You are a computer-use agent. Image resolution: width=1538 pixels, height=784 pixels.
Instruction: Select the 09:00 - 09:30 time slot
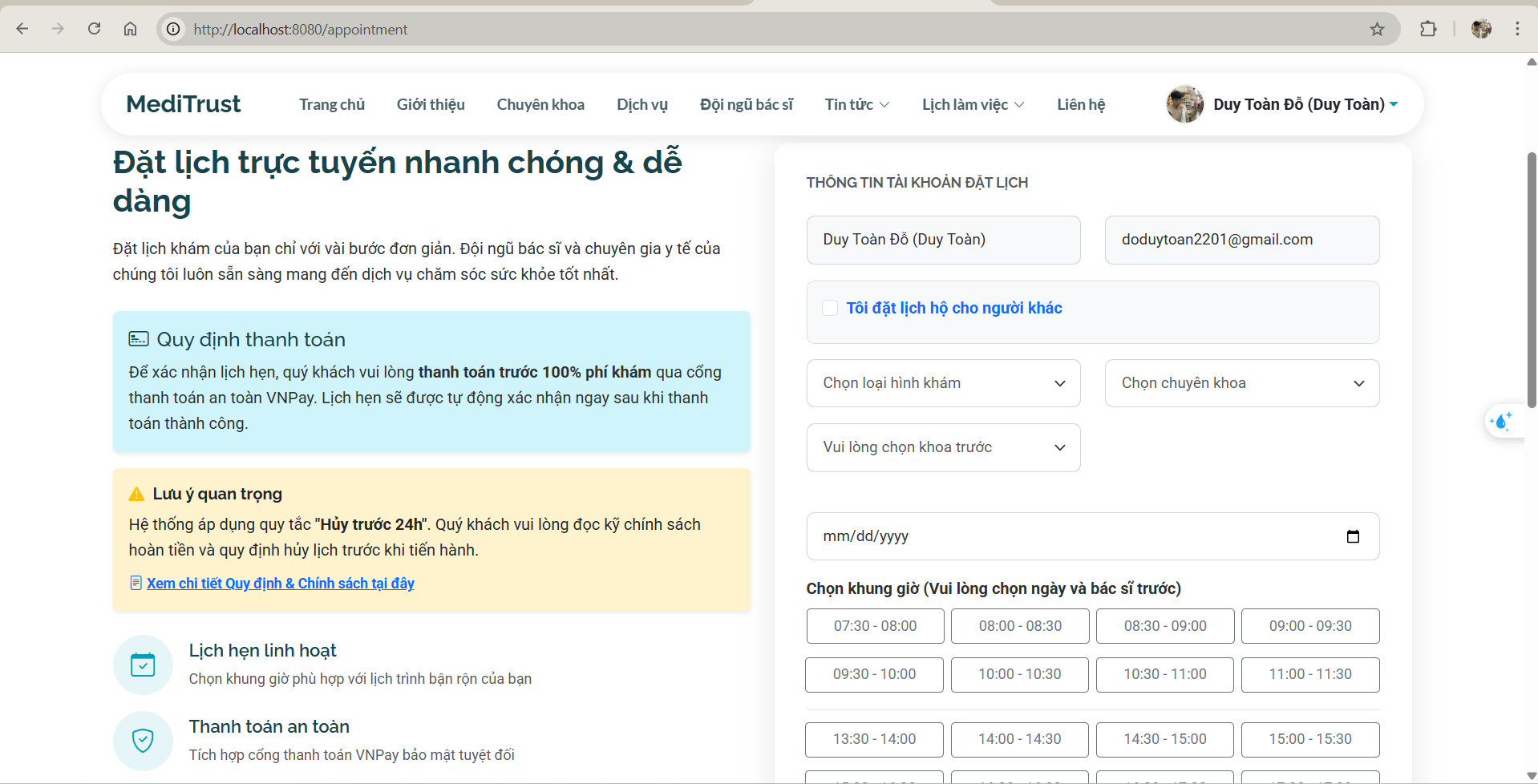click(1309, 626)
